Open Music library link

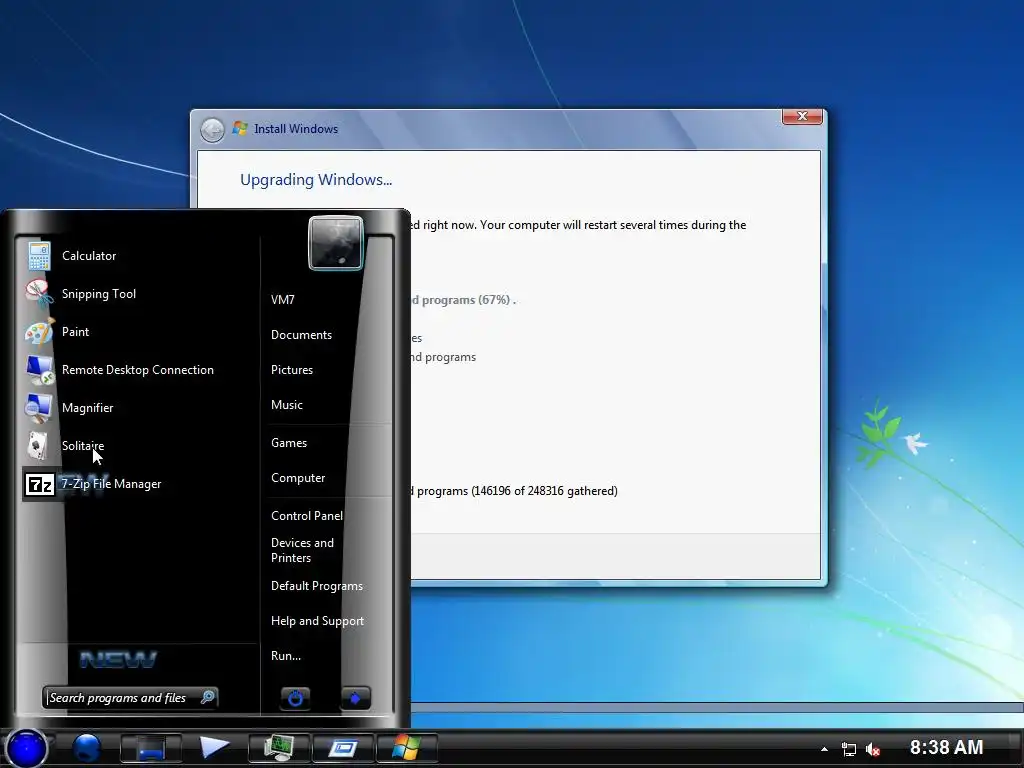pyautogui.click(x=287, y=405)
